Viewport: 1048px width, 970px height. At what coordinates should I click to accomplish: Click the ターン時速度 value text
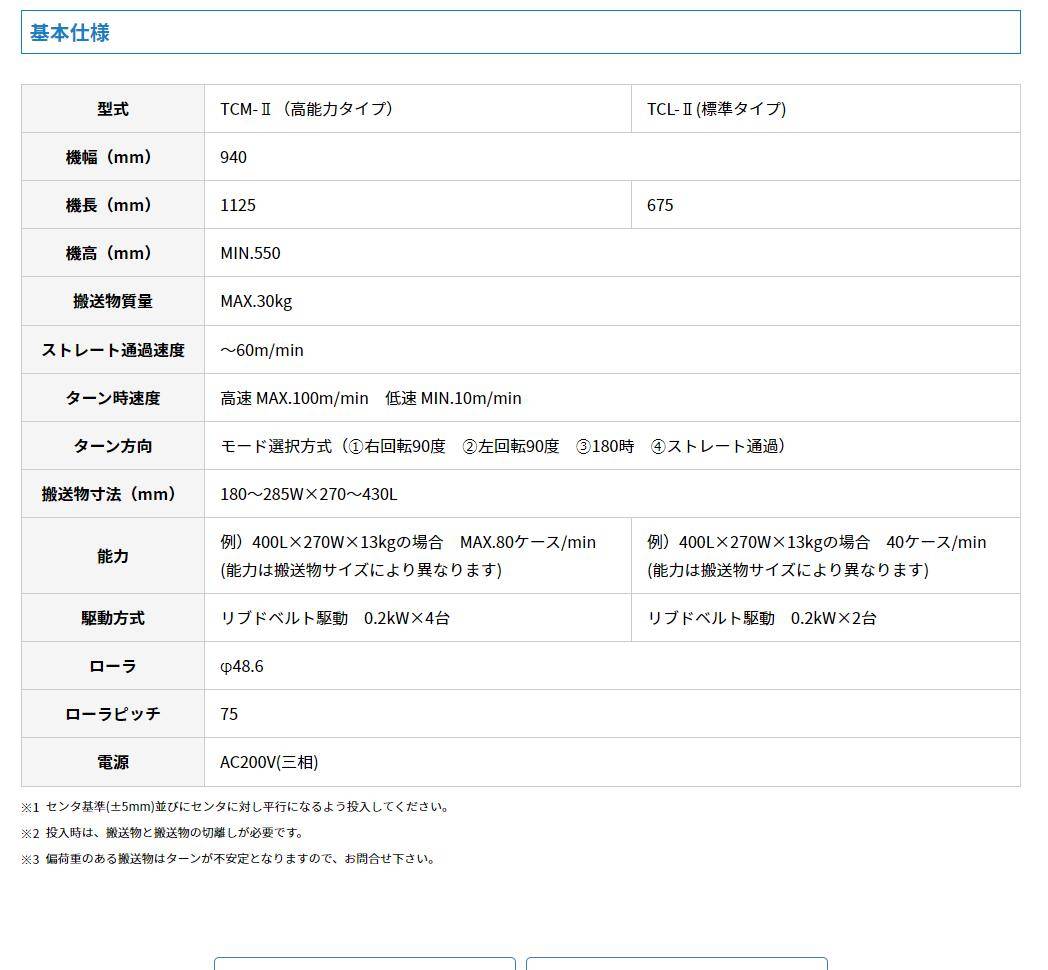[x=371, y=398]
